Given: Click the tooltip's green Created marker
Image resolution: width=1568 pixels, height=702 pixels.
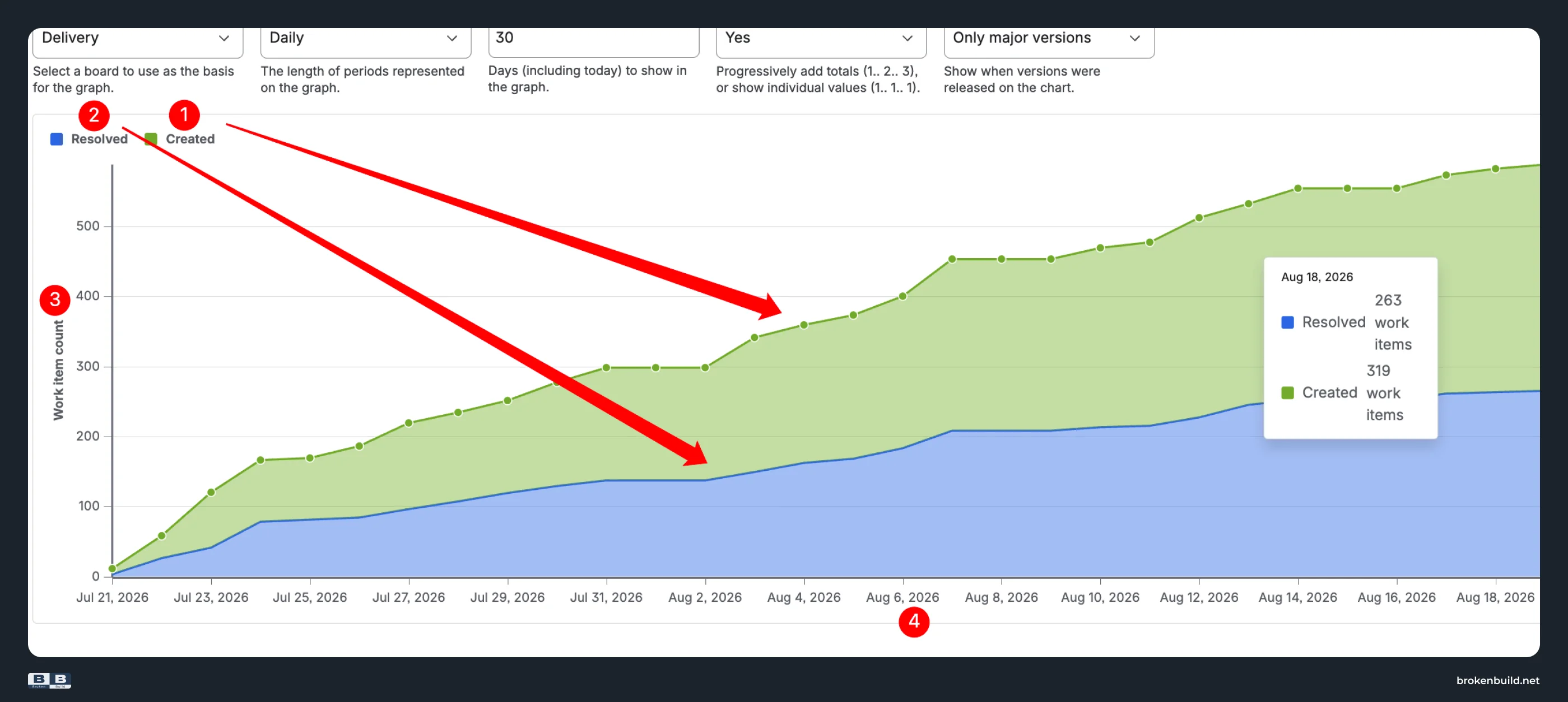Looking at the screenshot, I should (x=1287, y=393).
